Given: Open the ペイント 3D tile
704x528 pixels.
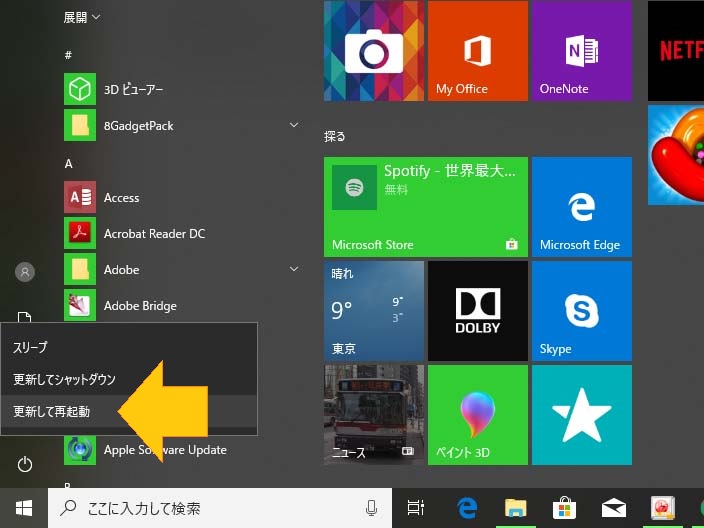Looking at the screenshot, I should (x=478, y=415).
